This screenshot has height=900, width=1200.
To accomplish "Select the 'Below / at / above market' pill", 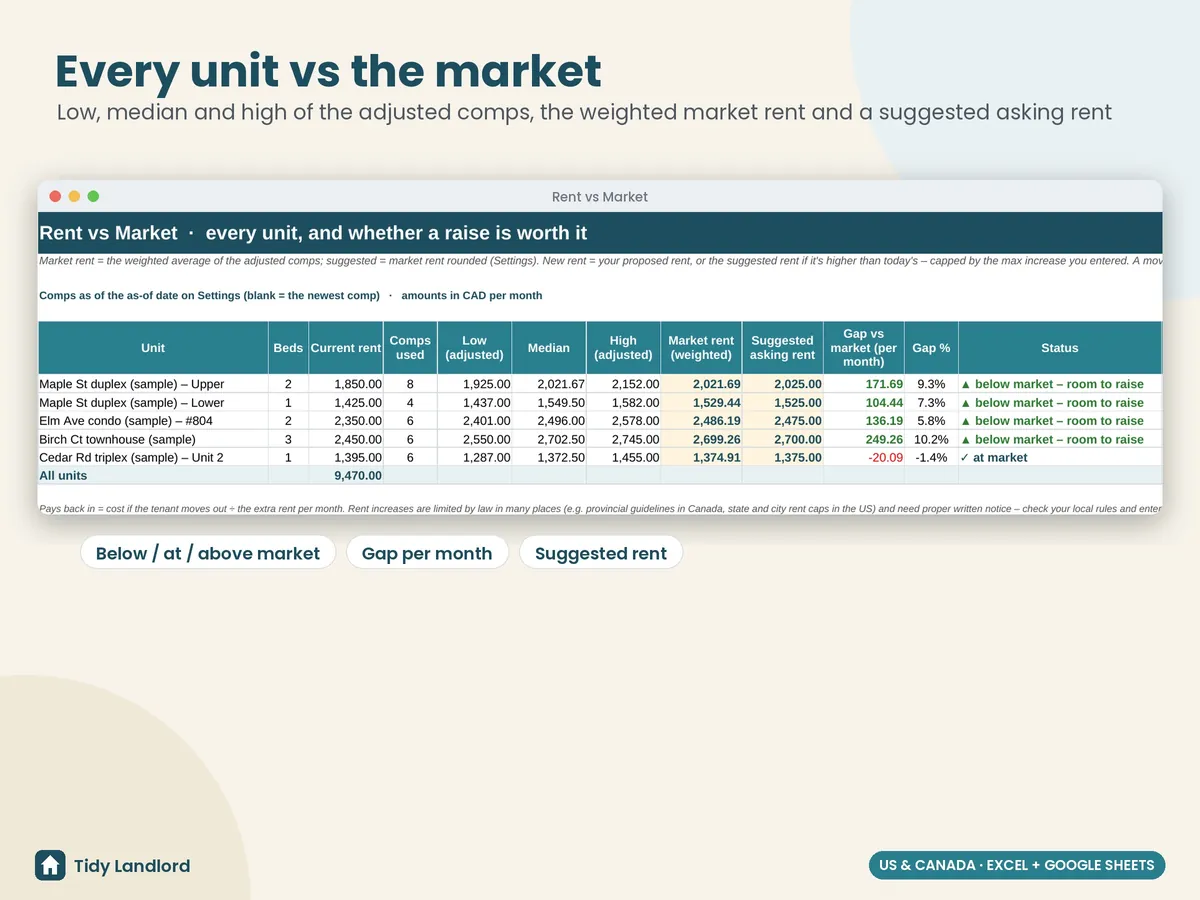I will pyautogui.click(x=208, y=553).
